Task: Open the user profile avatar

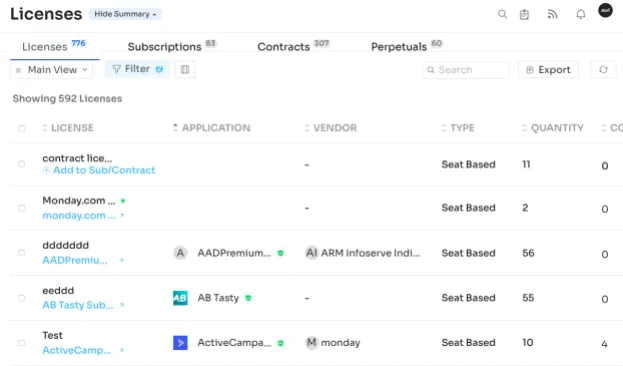Action: [x=605, y=11]
